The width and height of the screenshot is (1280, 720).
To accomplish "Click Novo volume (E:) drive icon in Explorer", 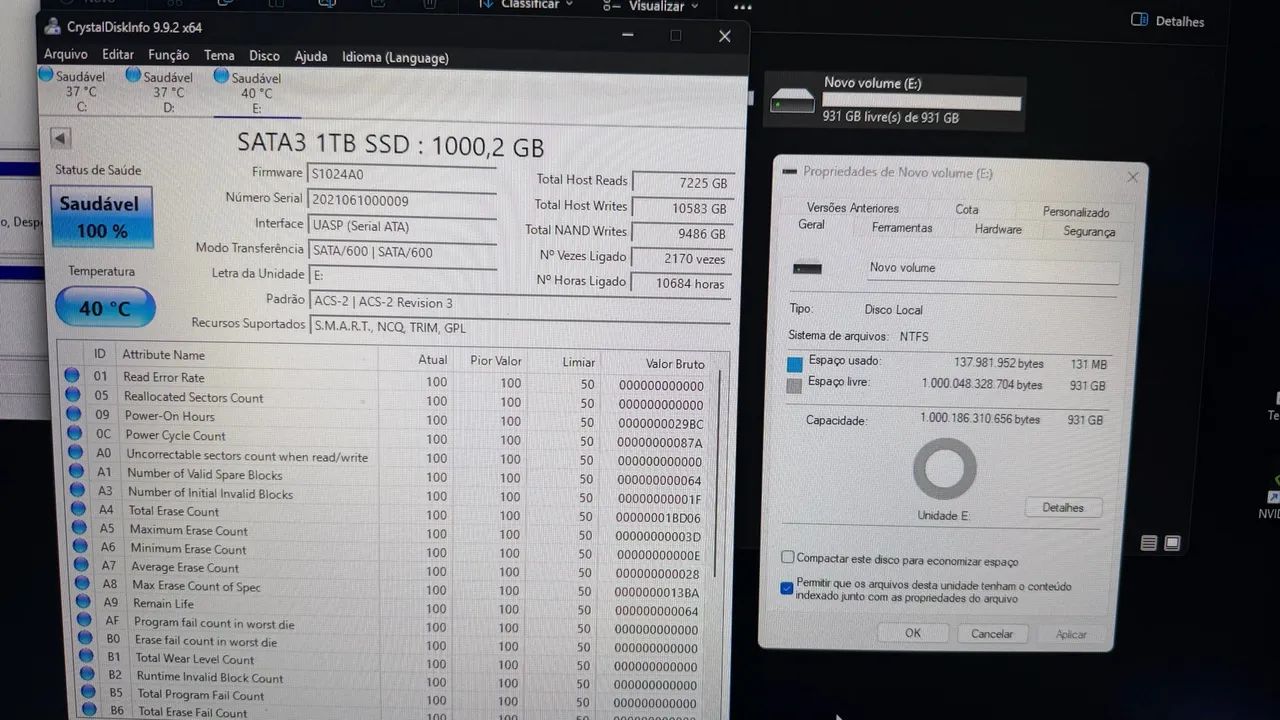I will click(792, 101).
